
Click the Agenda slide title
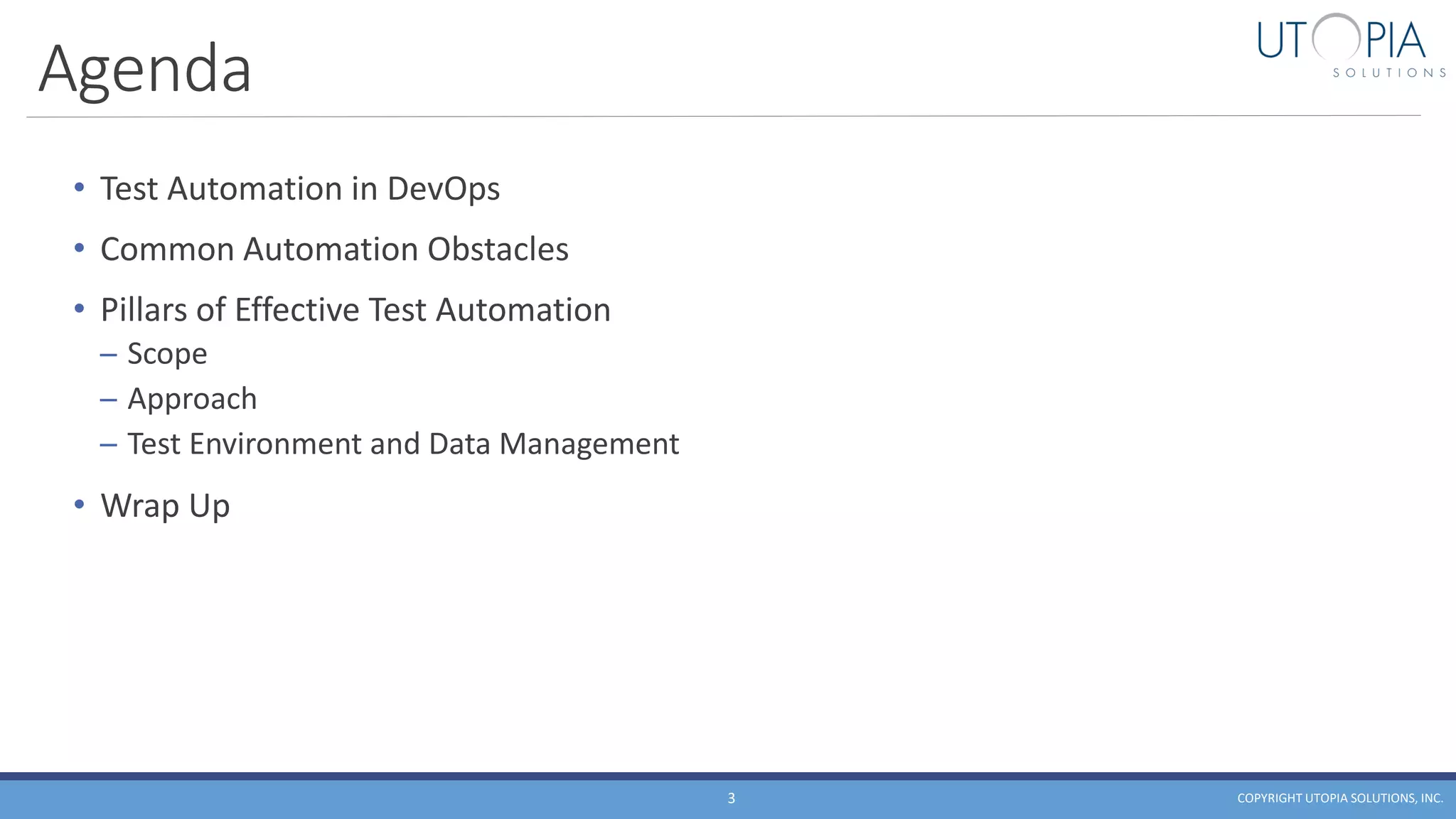coord(145,69)
